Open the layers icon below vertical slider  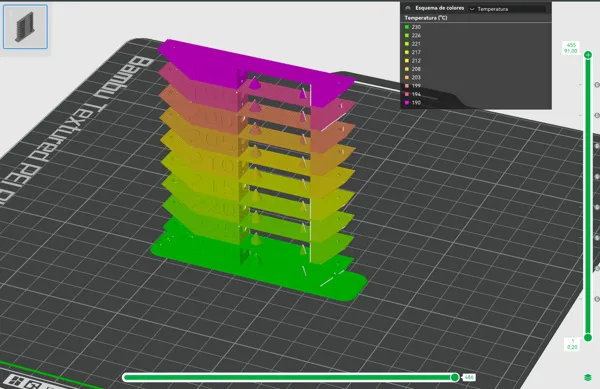(588, 377)
